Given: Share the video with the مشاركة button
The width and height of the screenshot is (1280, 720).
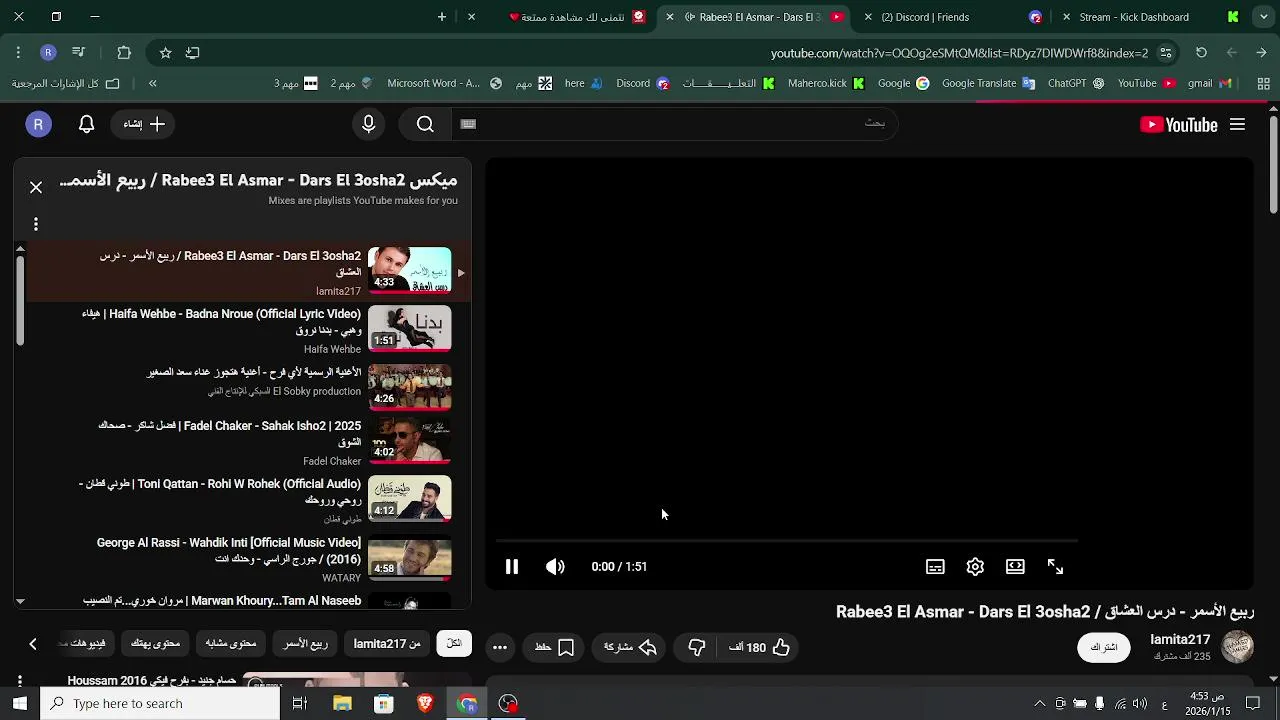Looking at the screenshot, I should click(630, 647).
